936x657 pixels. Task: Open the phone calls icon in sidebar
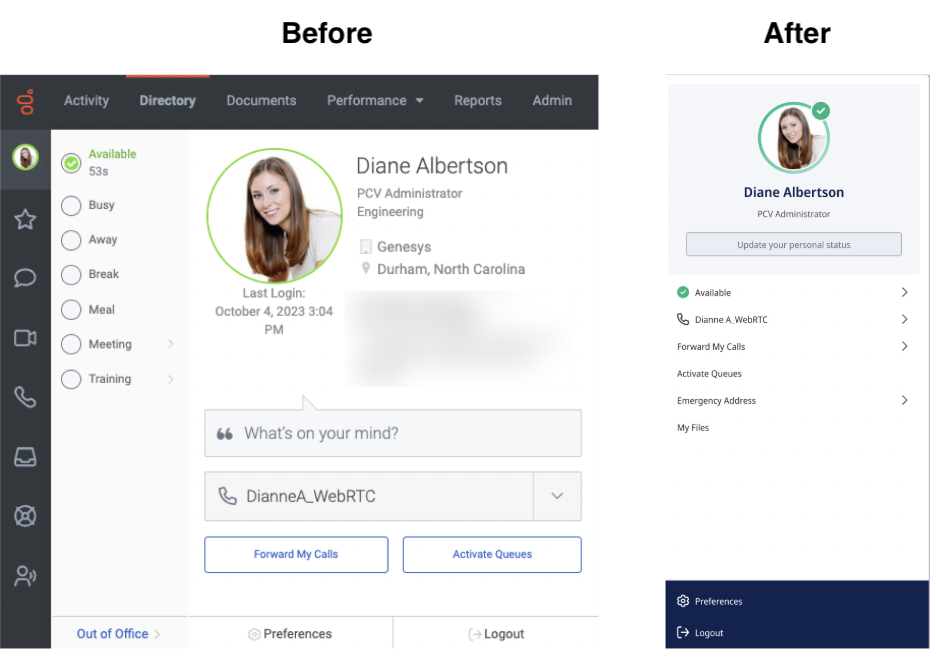tap(25, 397)
